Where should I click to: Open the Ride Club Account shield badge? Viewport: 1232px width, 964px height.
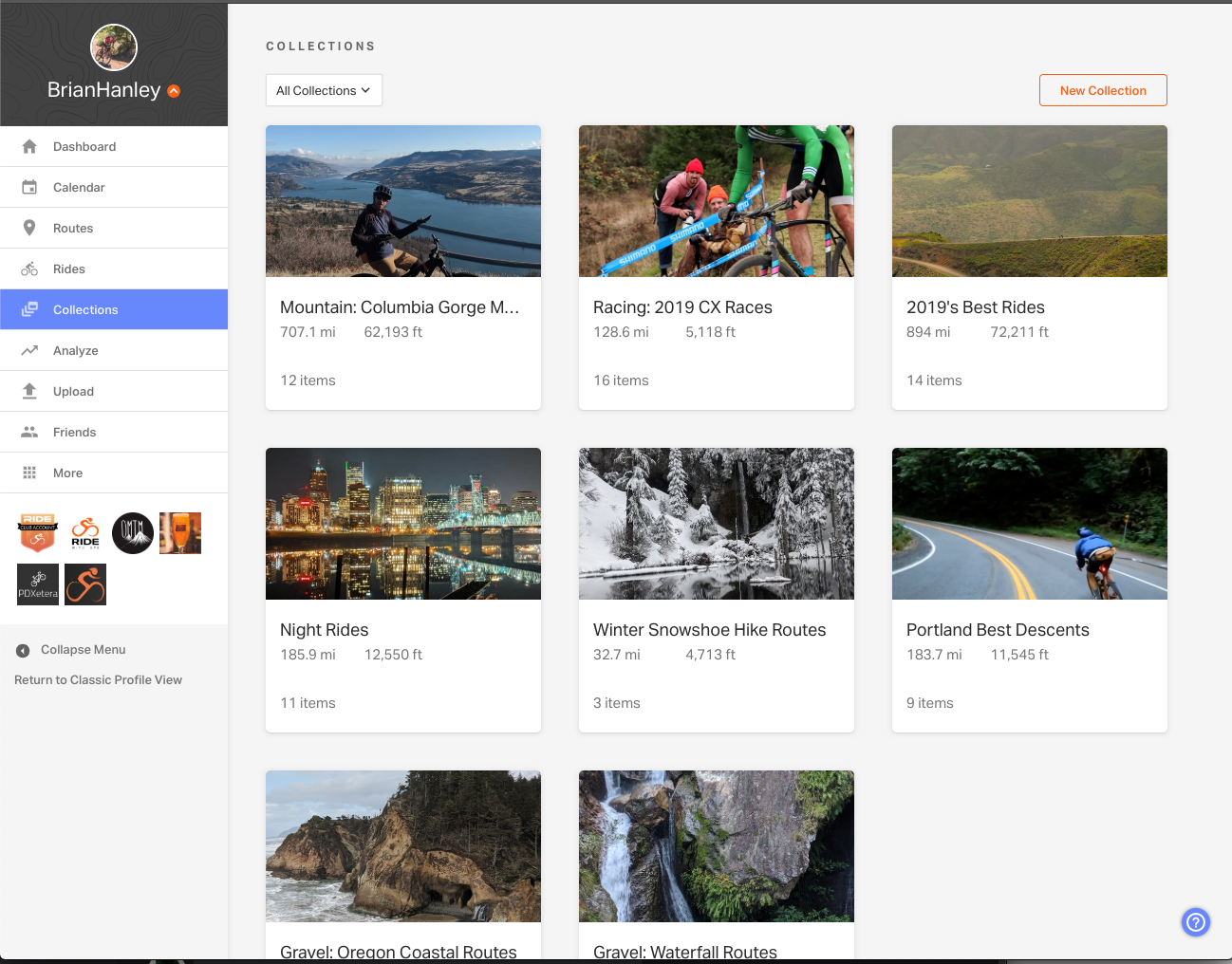pyautogui.click(x=38, y=533)
